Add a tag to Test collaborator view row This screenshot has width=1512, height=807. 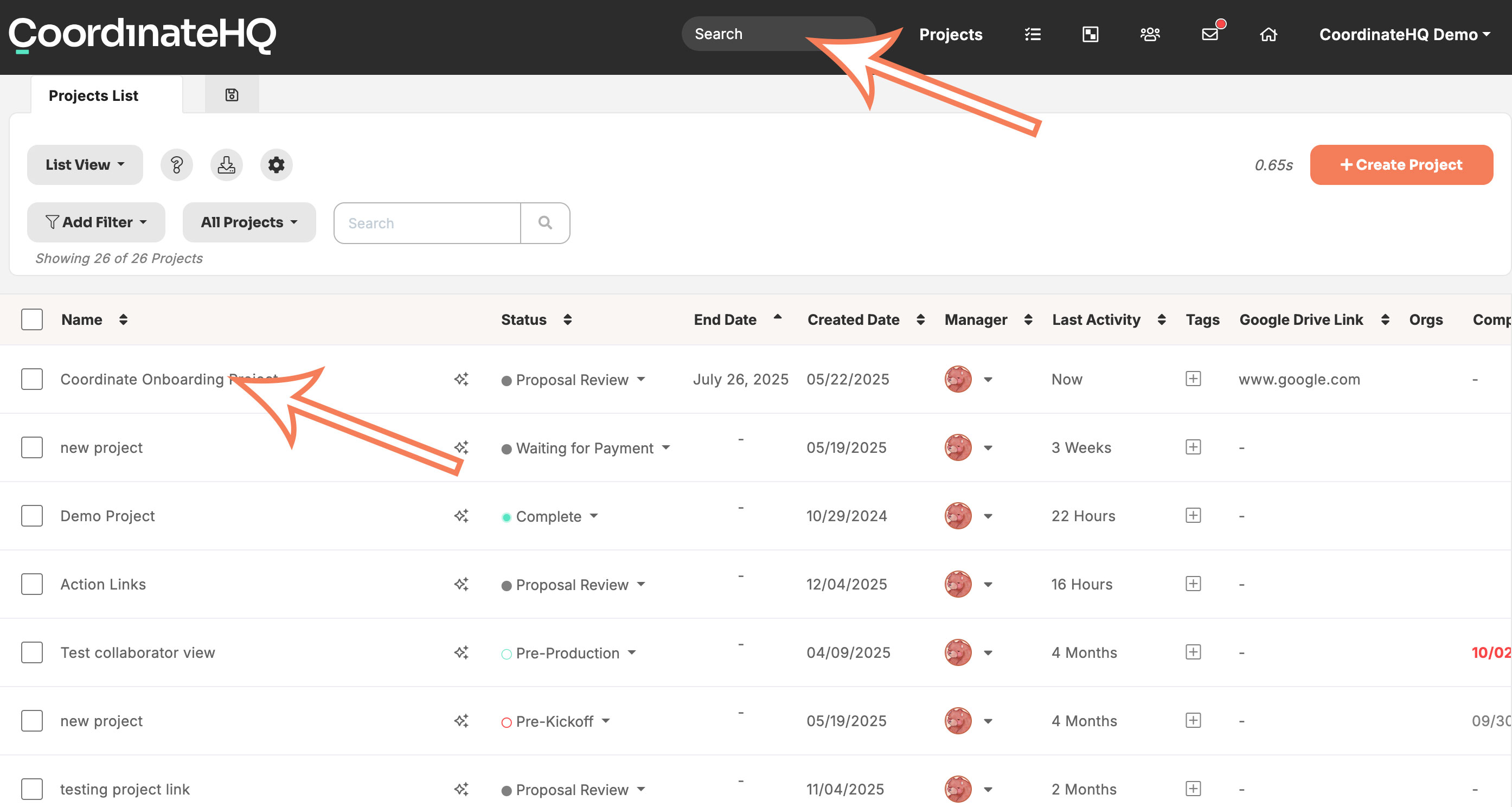coord(1193,652)
